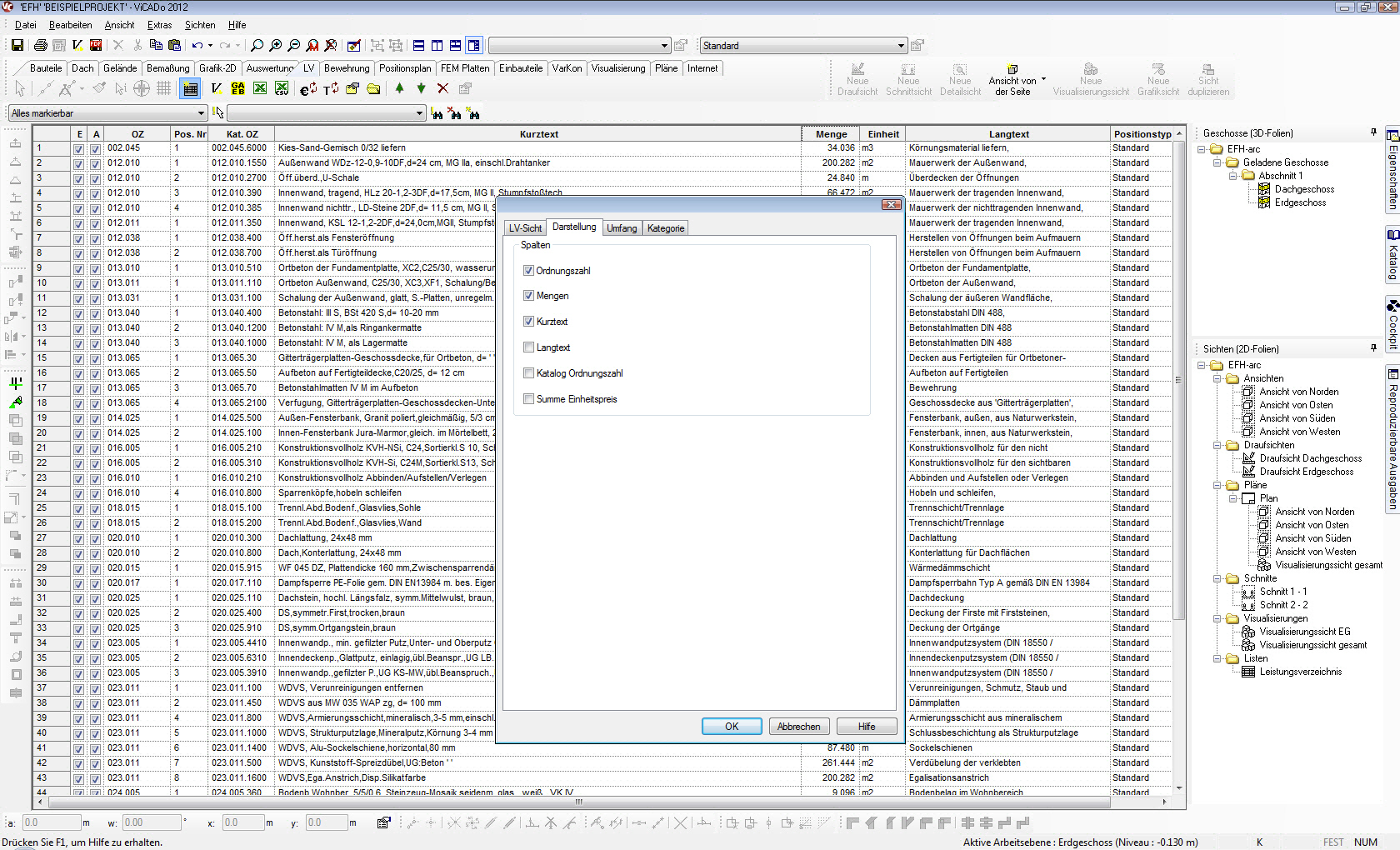The height and width of the screenshot is (850, 1400).
Task: Click the first binoculars search icon
Action: tap(437, 113)
